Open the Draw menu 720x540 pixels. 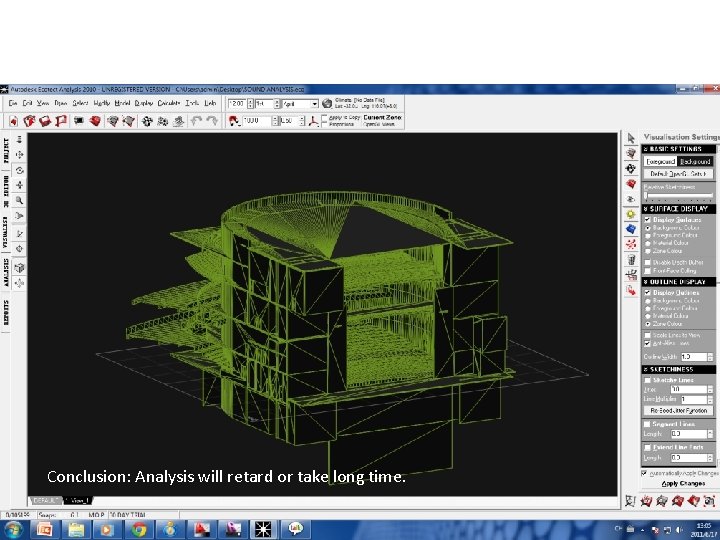click(x=61, y=103)
